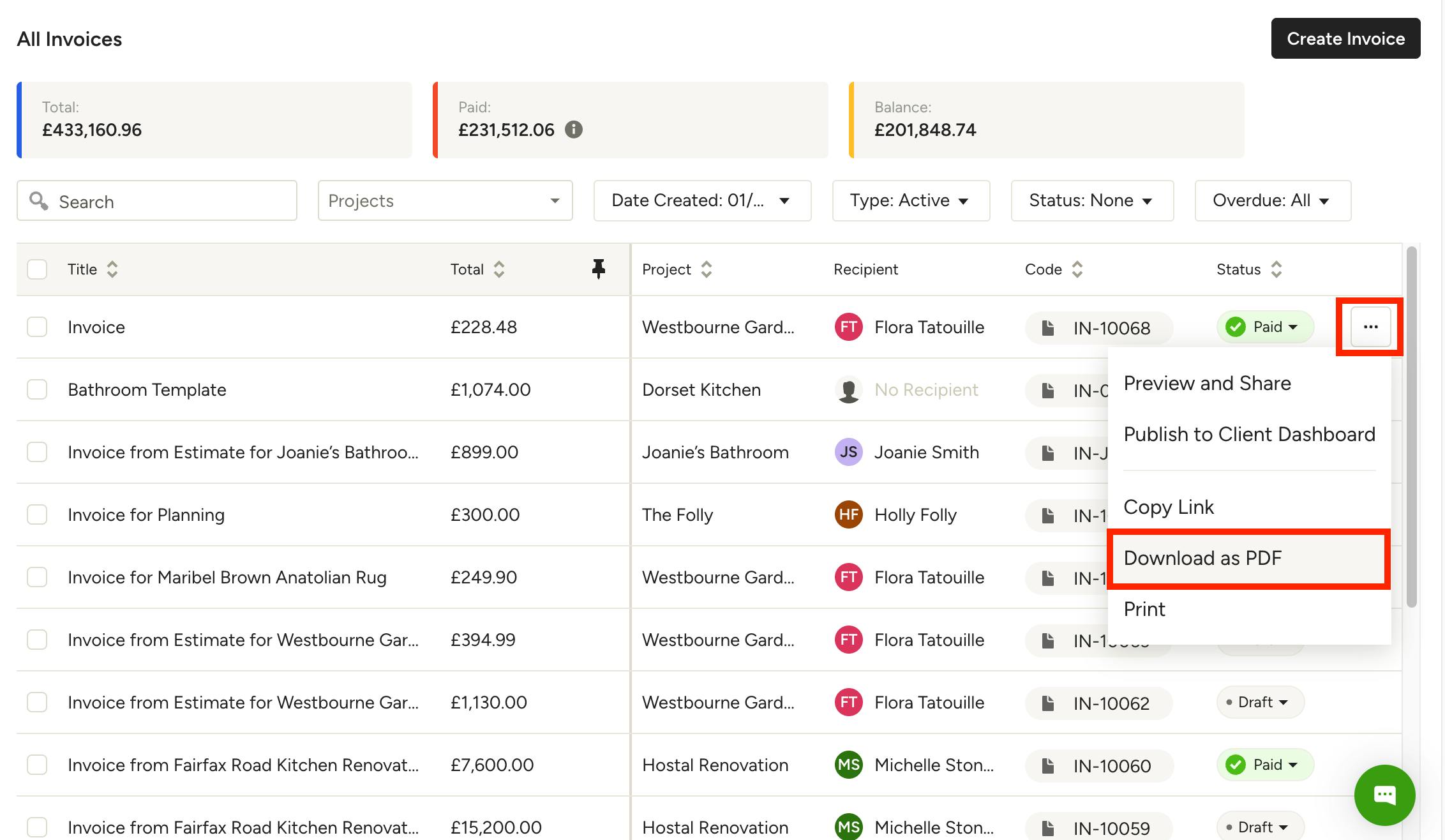Screen dimensions: 1445x840
Task: Open the Date Created filter dropdown
Action: 702,200
